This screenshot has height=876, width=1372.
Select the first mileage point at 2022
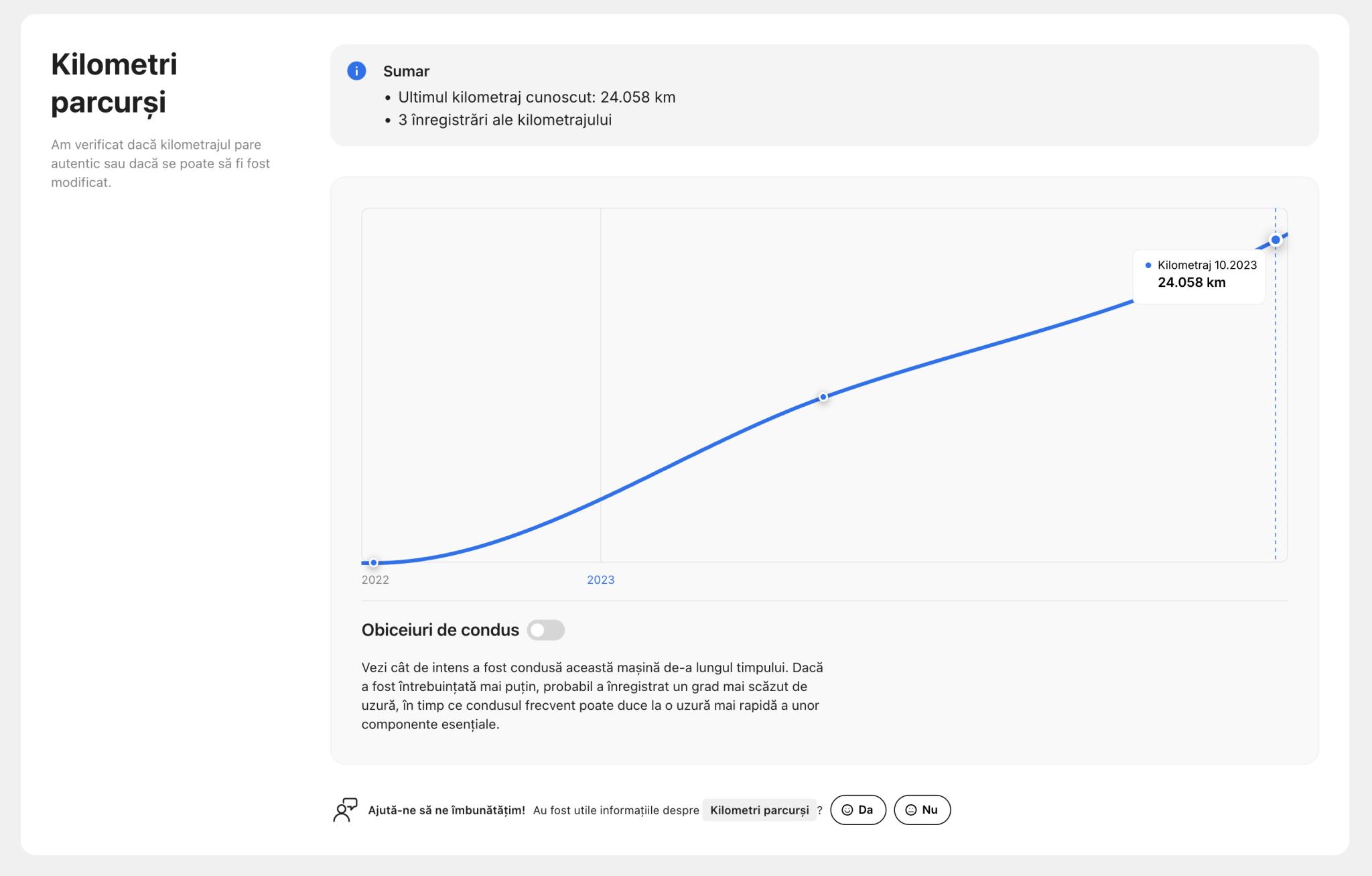[374, 563]
